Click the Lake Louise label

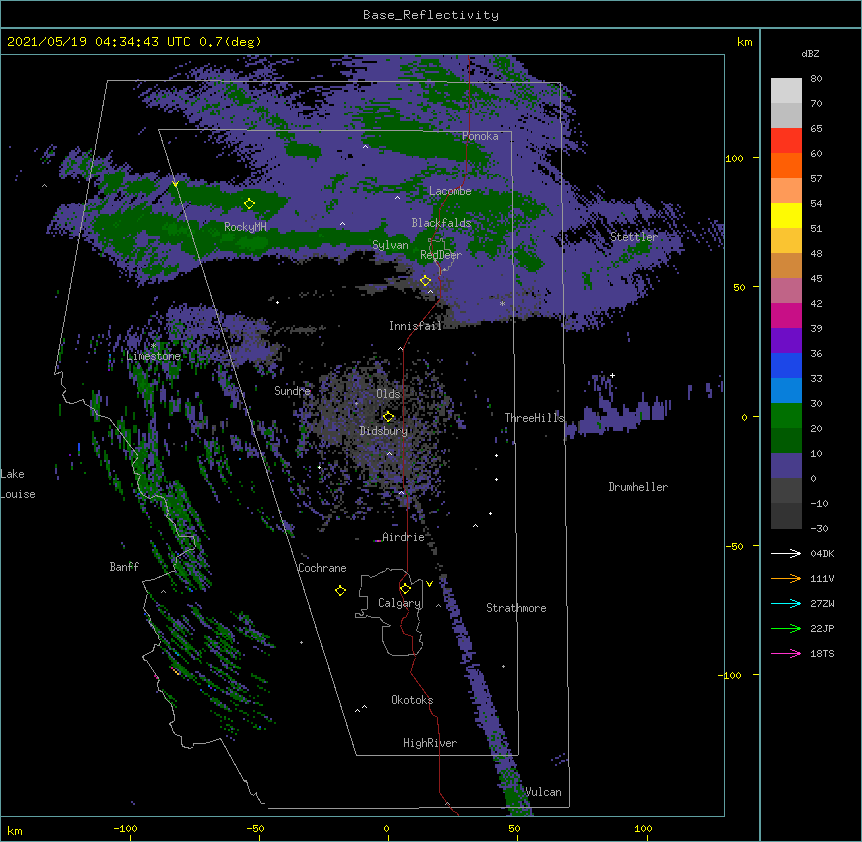(x=18, y=484)
